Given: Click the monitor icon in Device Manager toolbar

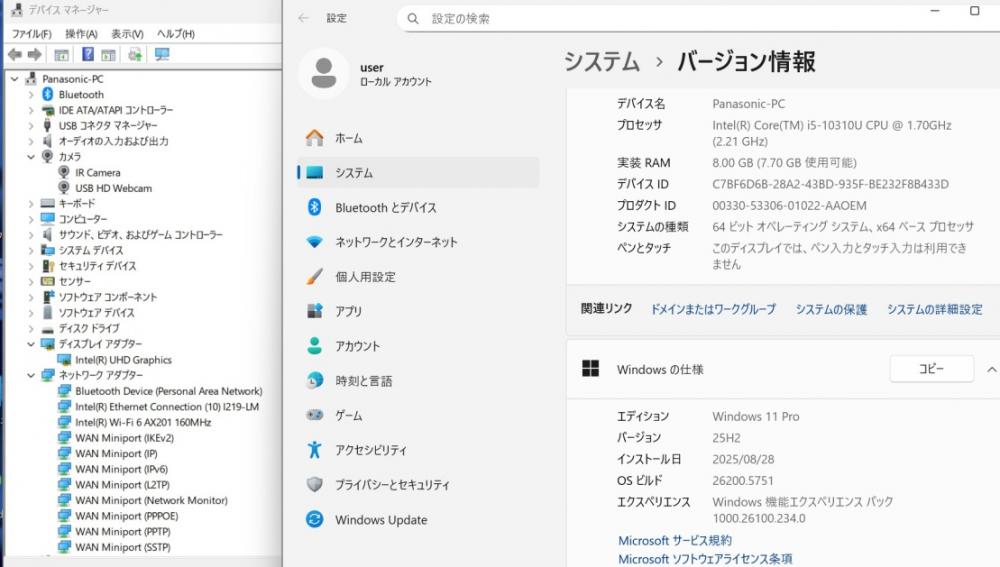Looking at the screenshot, I should click(x=162, y=55).
